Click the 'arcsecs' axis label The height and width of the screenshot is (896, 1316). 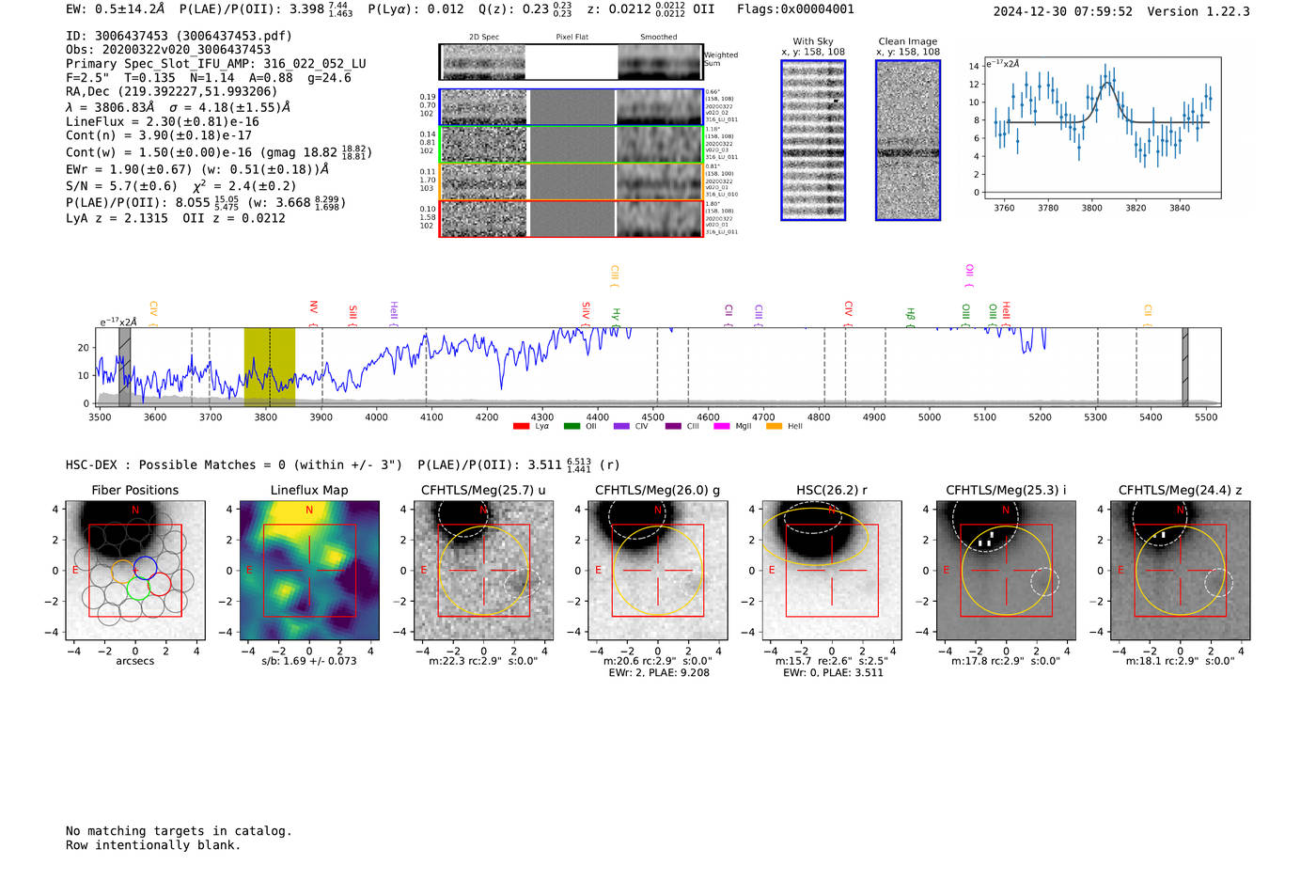pyautogui.click(x=135, y=661)
